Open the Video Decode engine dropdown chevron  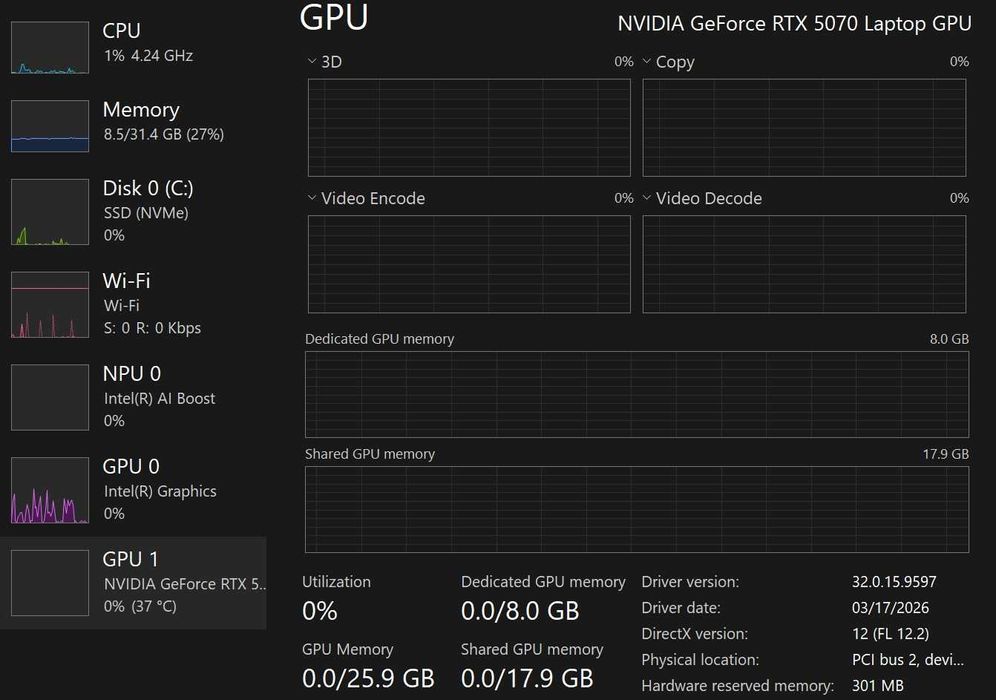[x=647, y=198]
